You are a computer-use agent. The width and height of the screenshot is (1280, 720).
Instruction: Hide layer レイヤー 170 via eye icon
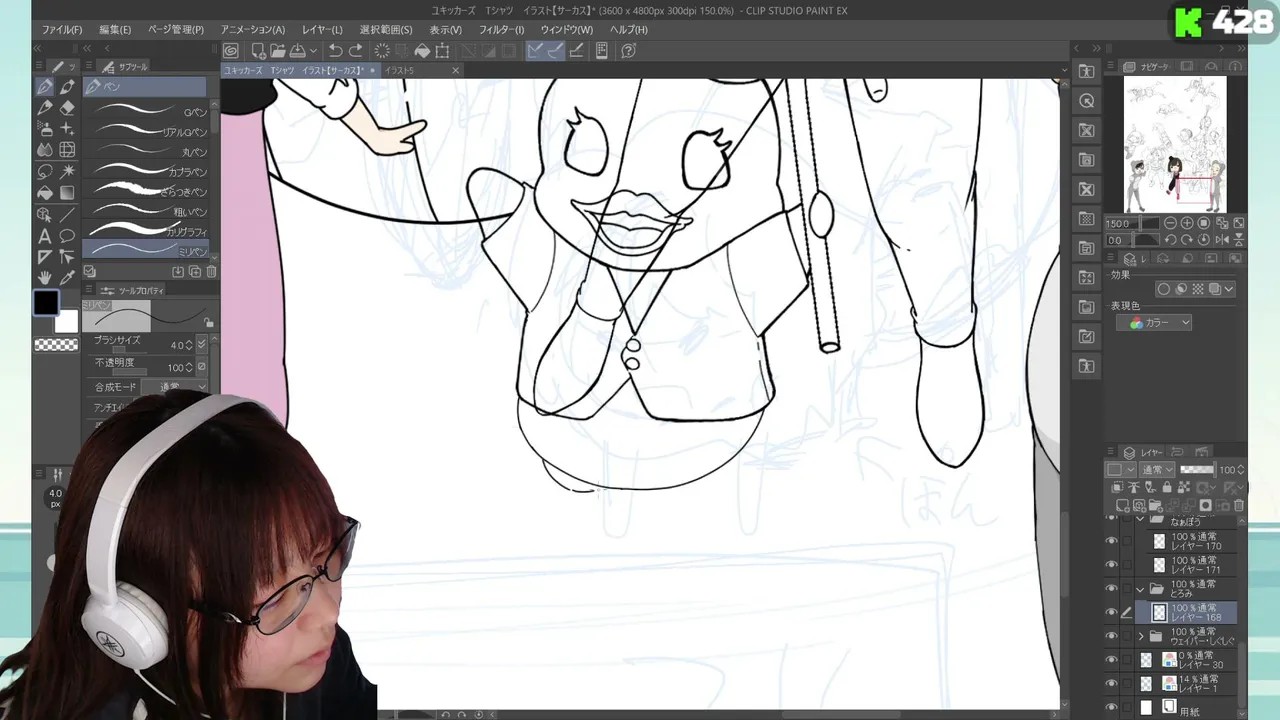click(1111, 541)
